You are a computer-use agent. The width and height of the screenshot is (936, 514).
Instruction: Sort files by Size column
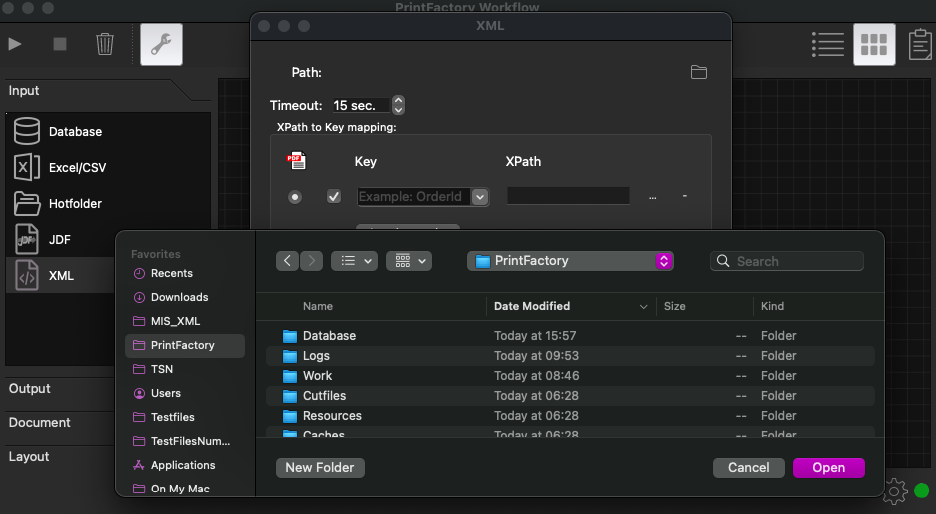(675, 306)
